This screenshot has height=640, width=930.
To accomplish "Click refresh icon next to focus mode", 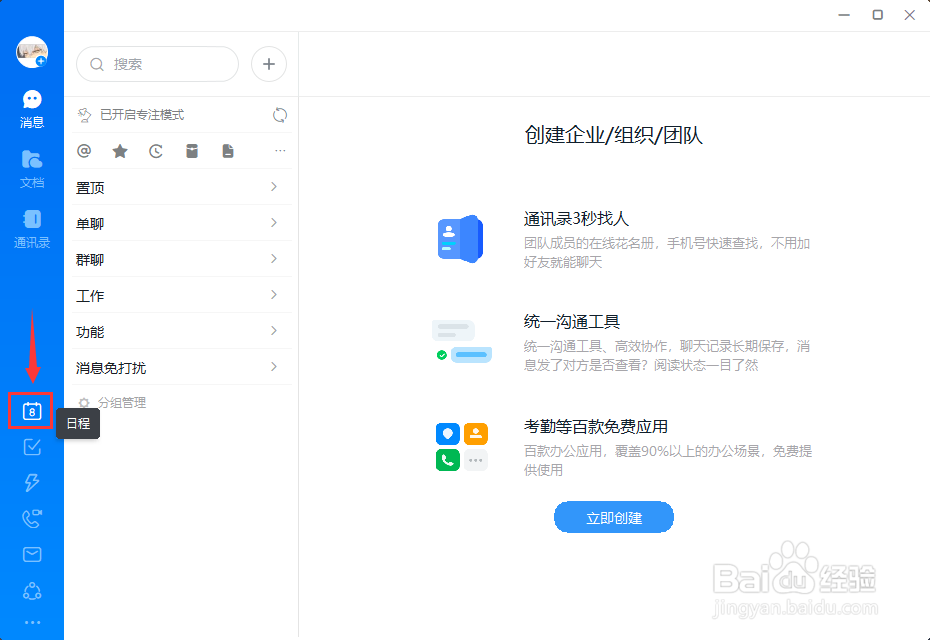I will (x=279, y=114).
